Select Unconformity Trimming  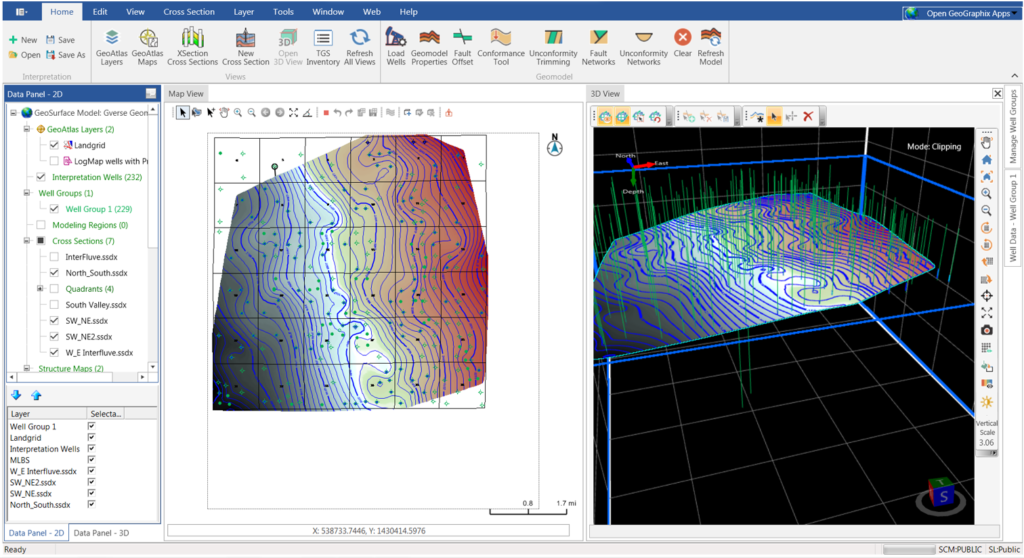[553, 47]
